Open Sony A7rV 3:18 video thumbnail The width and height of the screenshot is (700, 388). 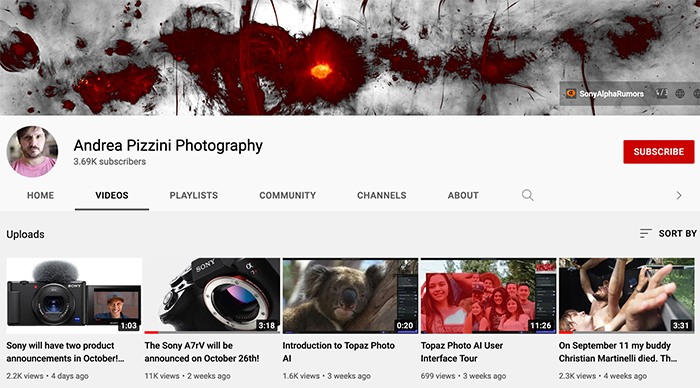click(x=212, y=296)
